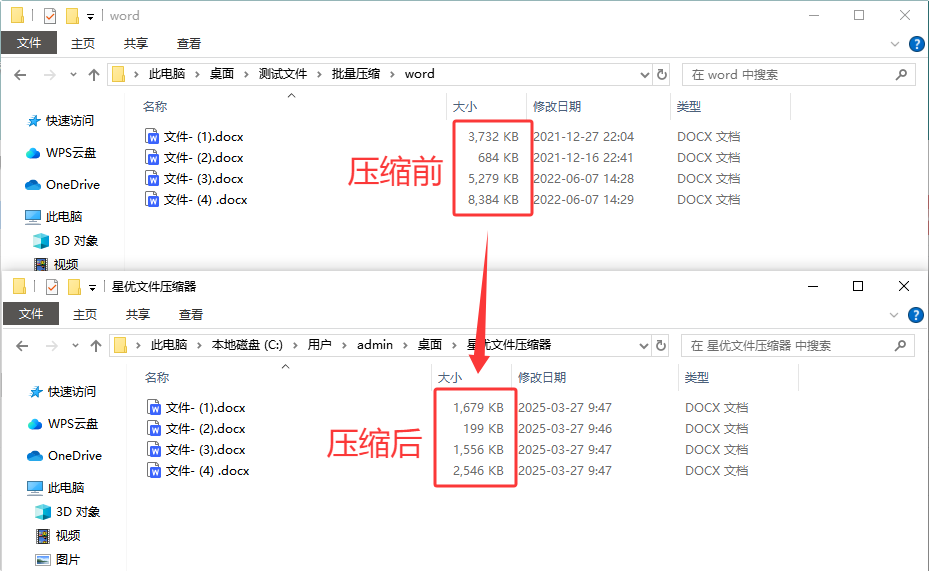Viewport: 929px width, 571px height.
Task: Open 查看 tab in the 星优文件压缩器 window
Action: coord(191,315)
